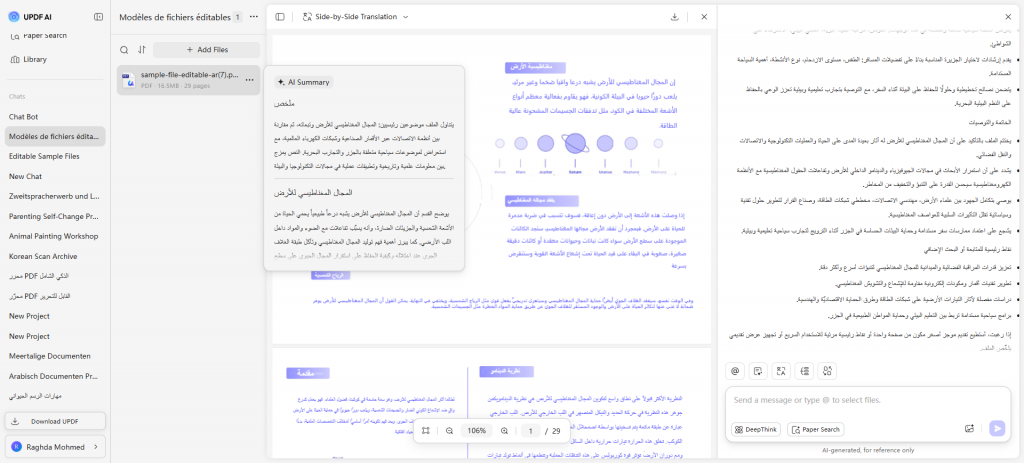The width and height of the screenshot is (1024, 463).
Task: Open the Side-by-Side Translation dropdown
Action: point(356,17)
